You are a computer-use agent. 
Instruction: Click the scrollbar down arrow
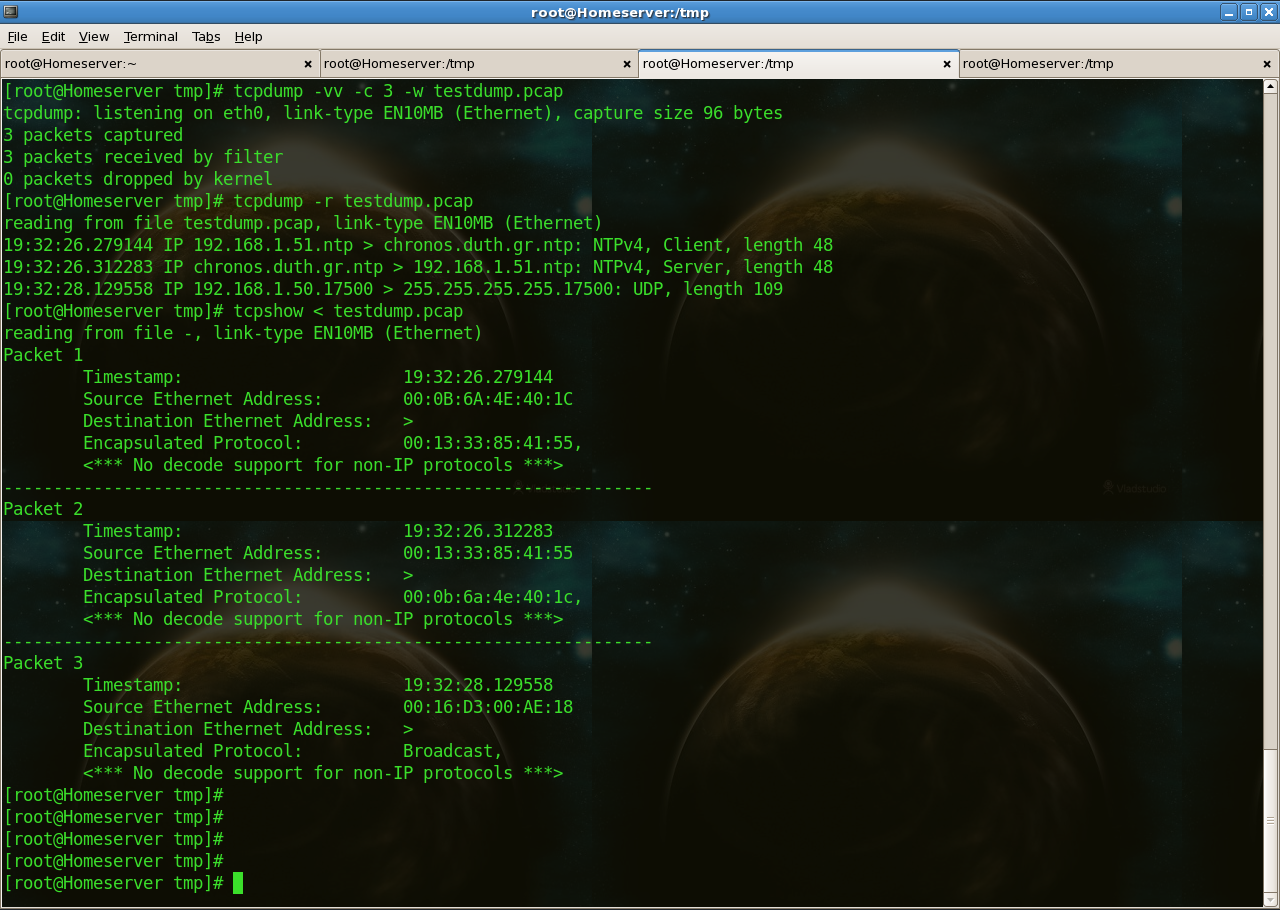click(1270, 898)
